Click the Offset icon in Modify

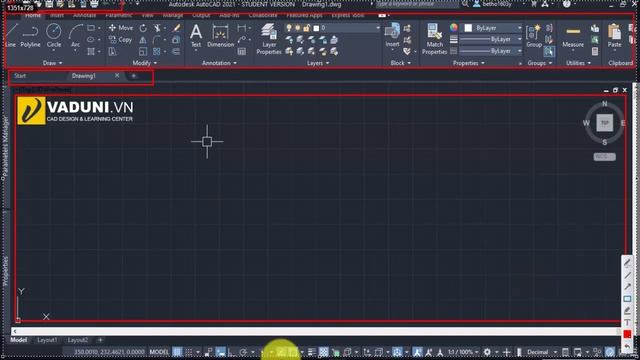click(x=176, y=51)
